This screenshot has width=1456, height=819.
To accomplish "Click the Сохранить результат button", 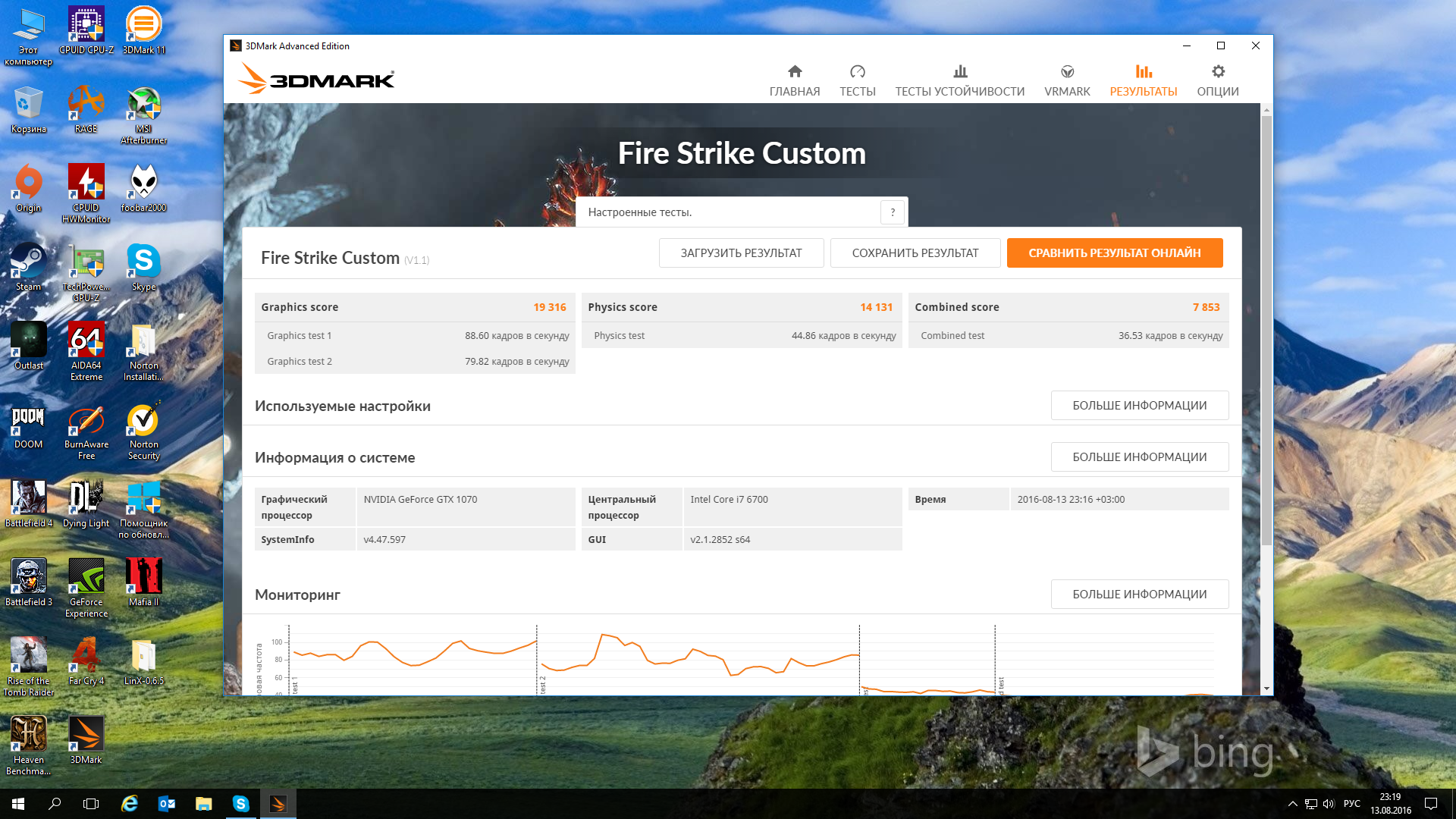I will pos(915,253).
